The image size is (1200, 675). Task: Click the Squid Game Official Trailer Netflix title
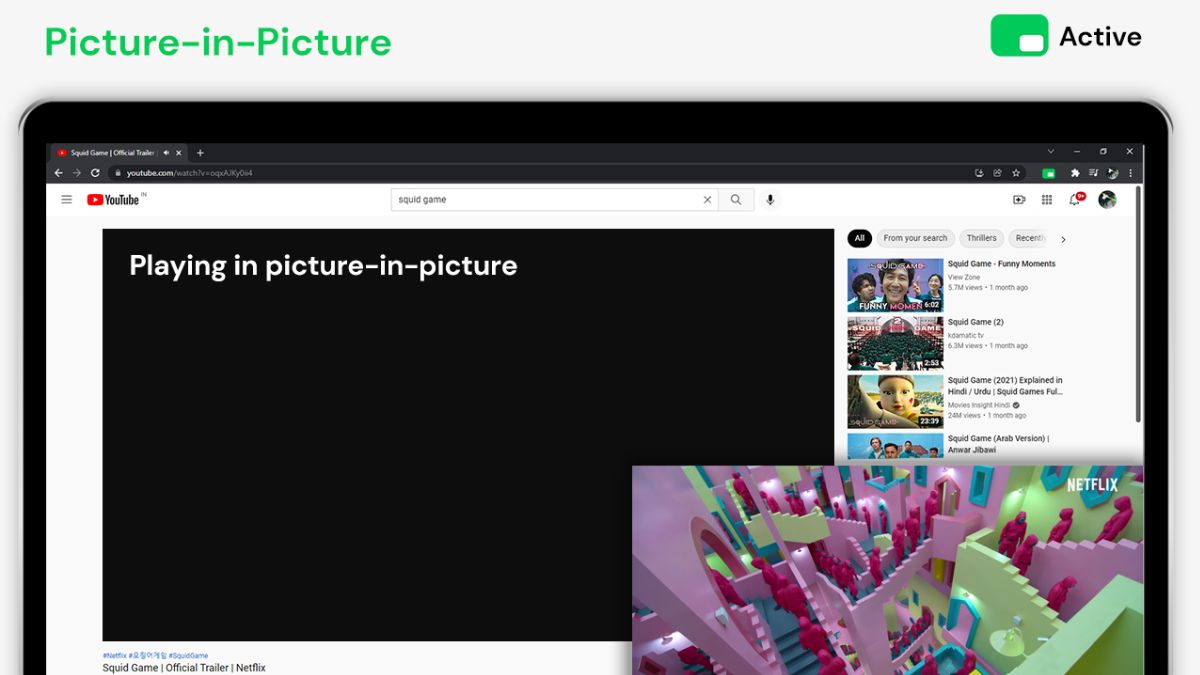click(x=184, y=668)
